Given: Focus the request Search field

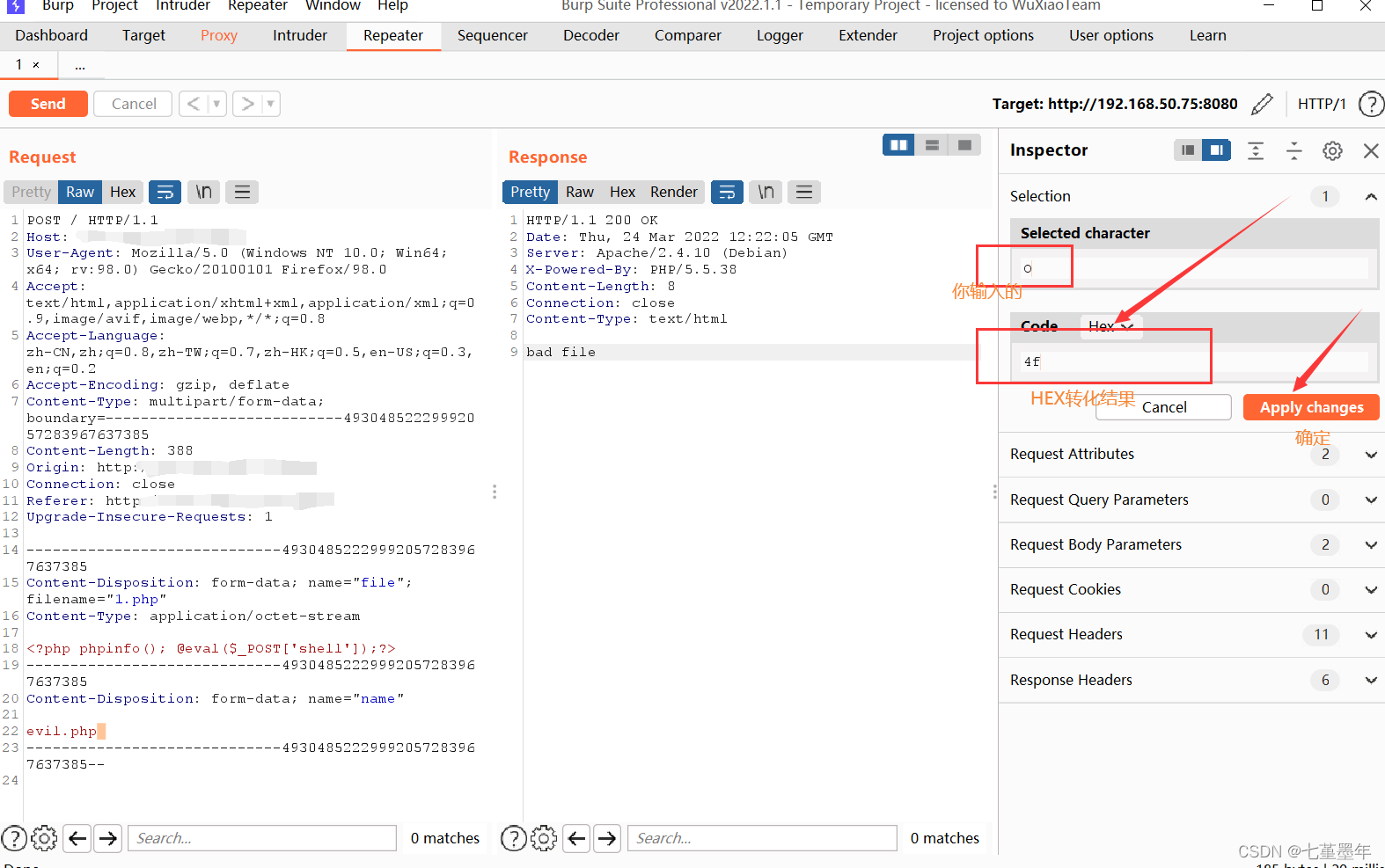Looking at the screenshot, I should (262, 838).
